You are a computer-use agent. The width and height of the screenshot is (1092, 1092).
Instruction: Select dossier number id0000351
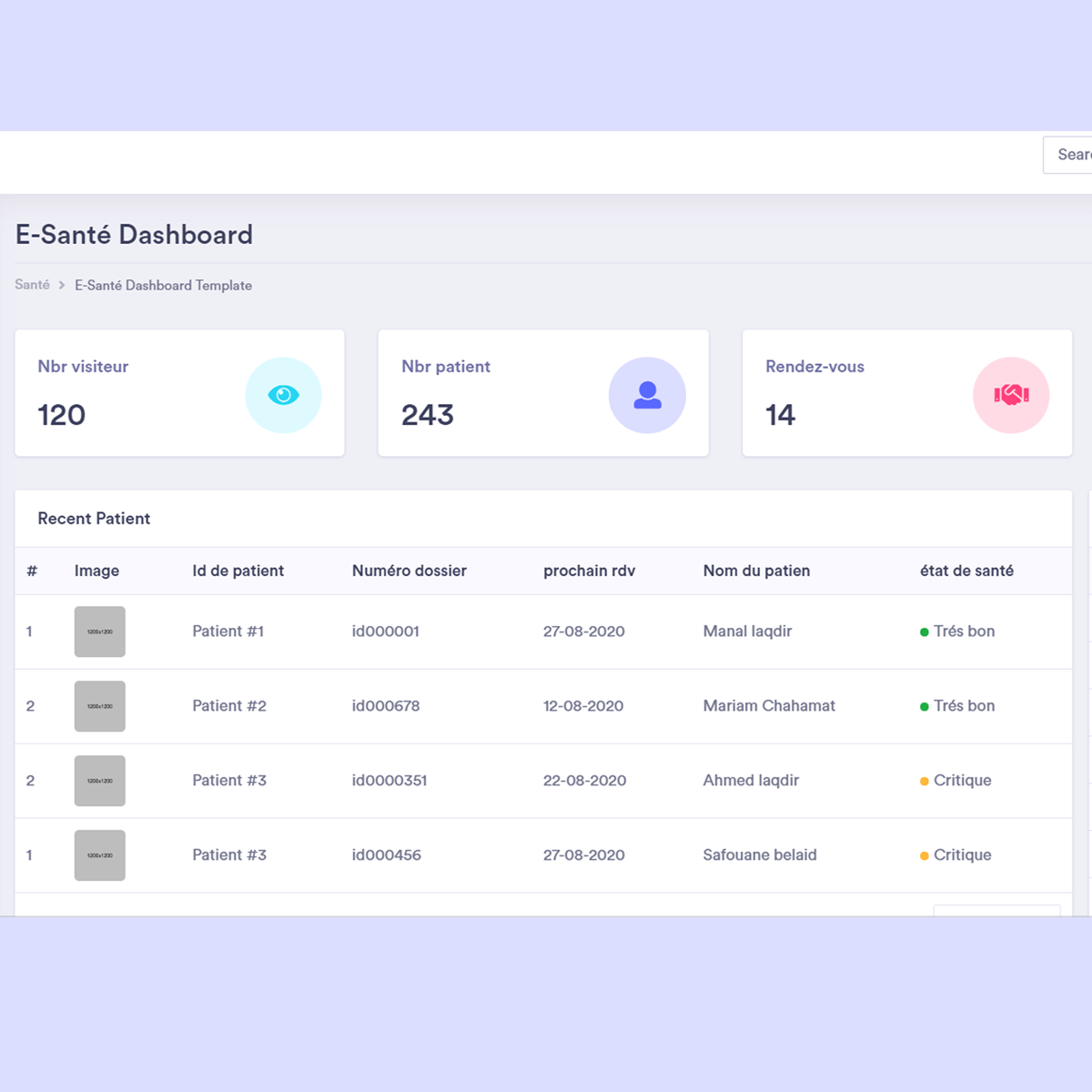[x=389, y=780]
